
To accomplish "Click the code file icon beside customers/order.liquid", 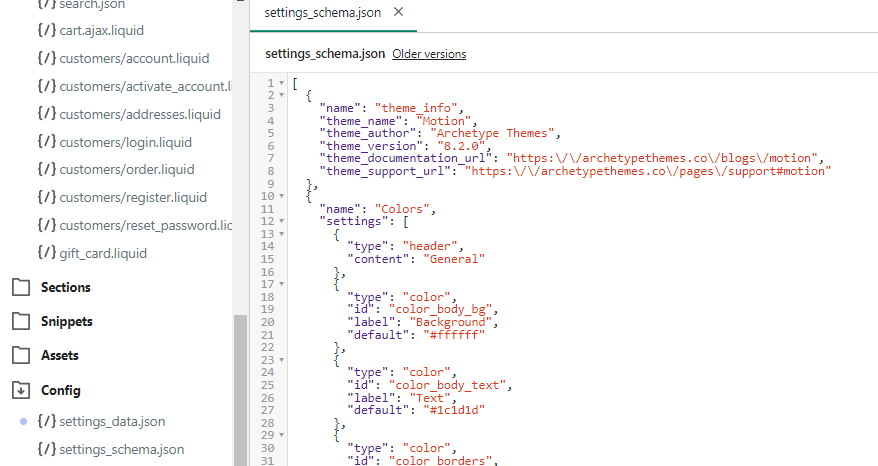I will pyautogui.click(x=47, y=169).
